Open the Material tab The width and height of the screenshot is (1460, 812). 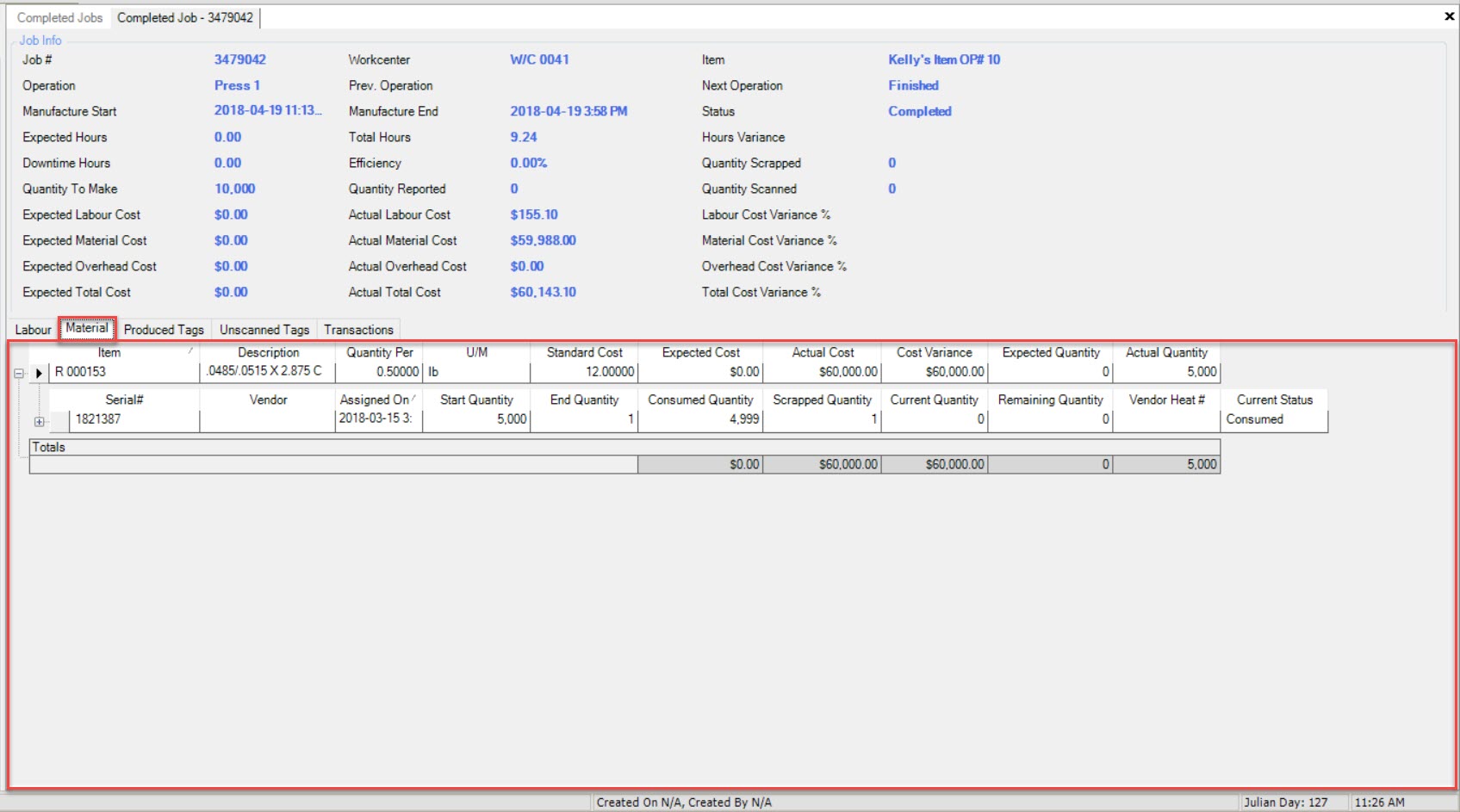[x=87, y=328]
